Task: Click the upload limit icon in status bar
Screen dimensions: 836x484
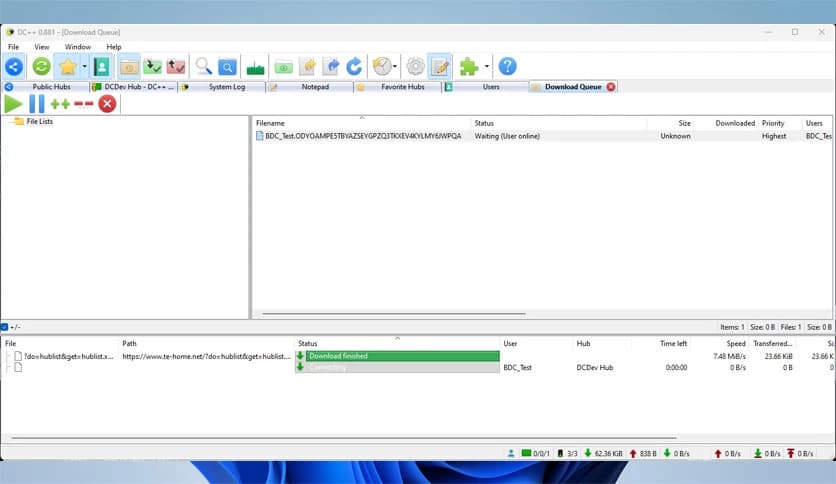Action: [x=791, y=454]
